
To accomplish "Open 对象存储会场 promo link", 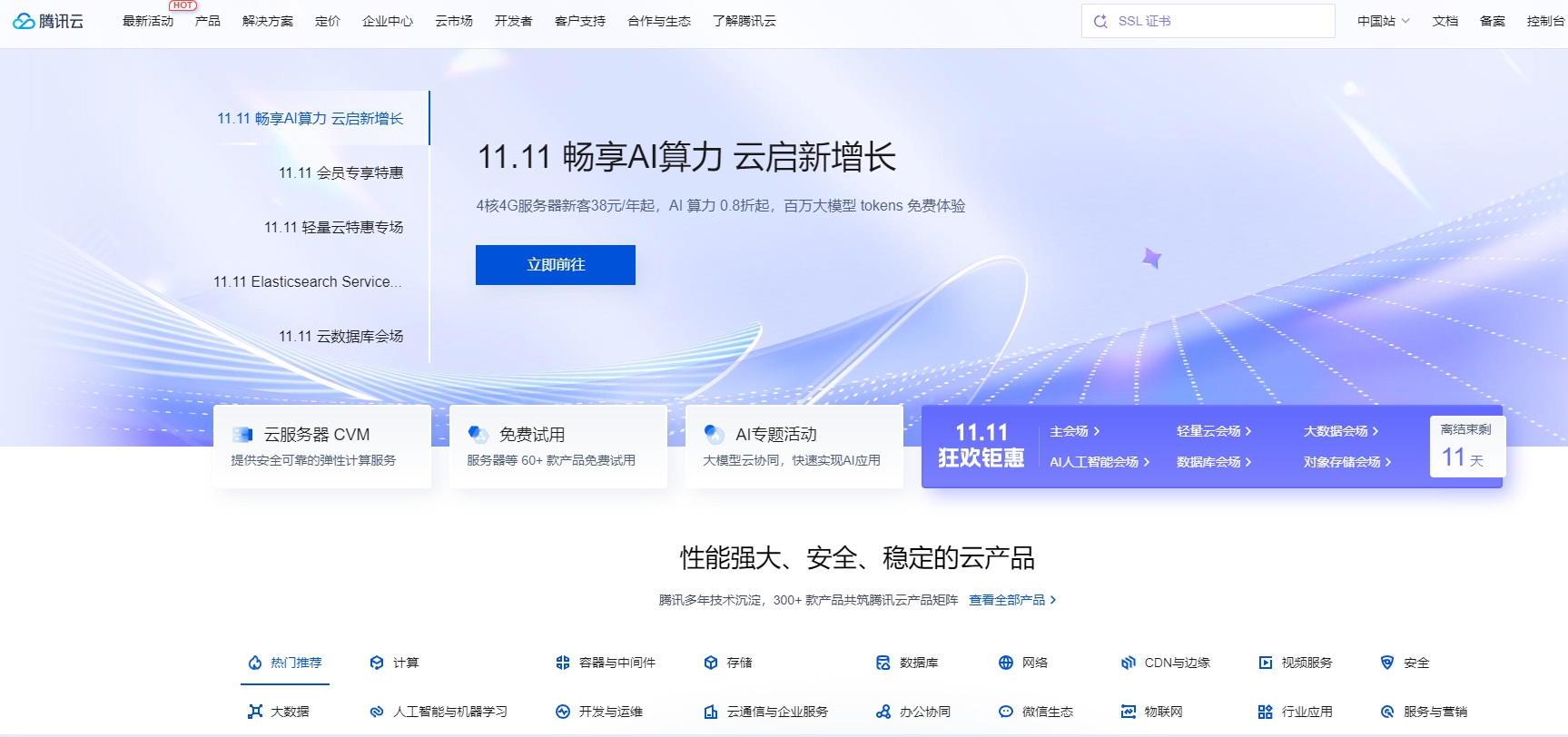I will tap(1347, 462).
